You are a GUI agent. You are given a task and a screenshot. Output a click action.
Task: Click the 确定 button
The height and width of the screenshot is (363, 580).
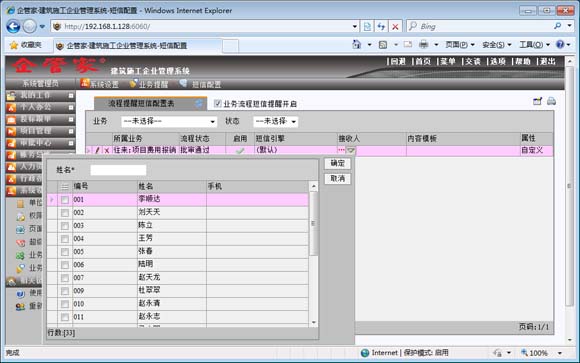(x=337, y=163)
